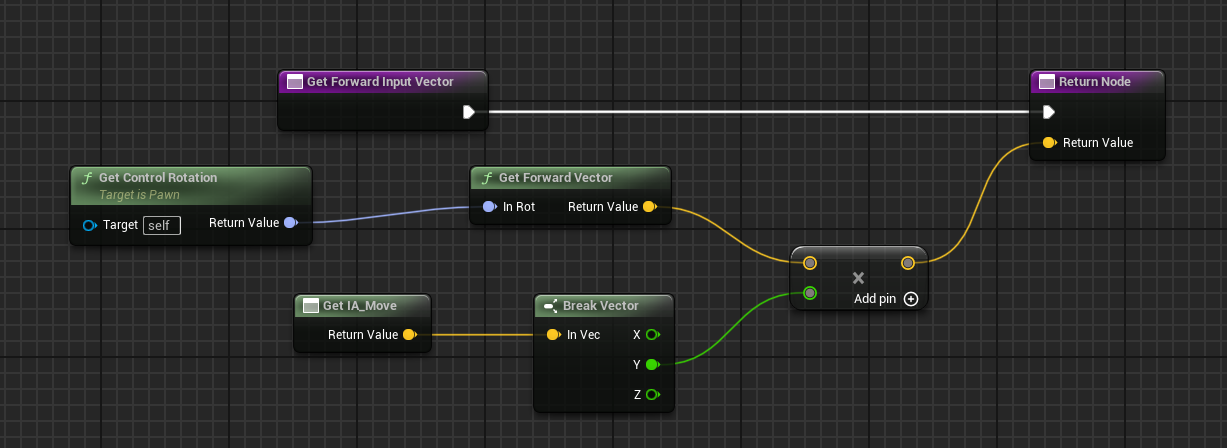Click the Get Control Rotation Target pin
Image resolution: width=1227 pixels, height=448 pixels.
[89, 225]
